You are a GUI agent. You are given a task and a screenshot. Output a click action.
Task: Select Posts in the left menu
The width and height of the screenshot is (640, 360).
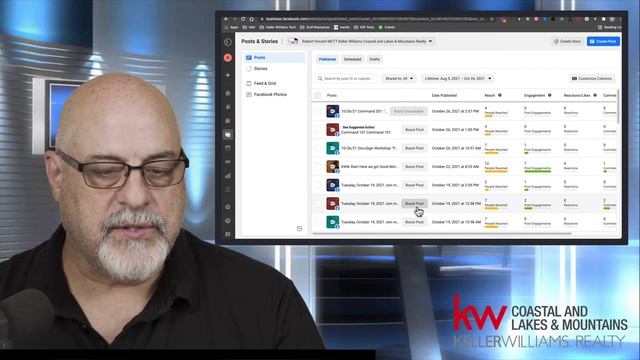(x=274, y=58)
